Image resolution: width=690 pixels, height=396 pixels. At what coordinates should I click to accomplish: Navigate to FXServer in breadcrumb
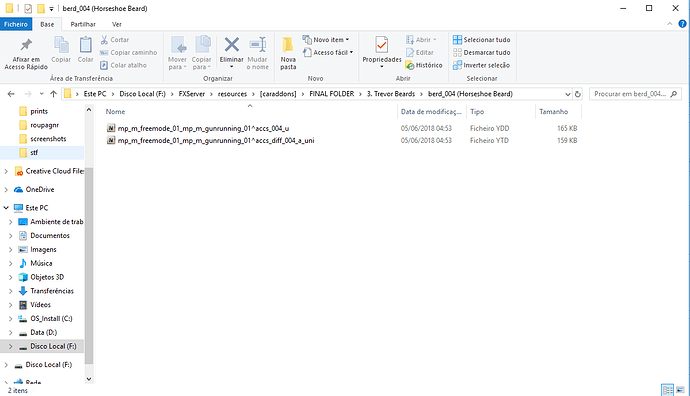[x=191, y=94]
